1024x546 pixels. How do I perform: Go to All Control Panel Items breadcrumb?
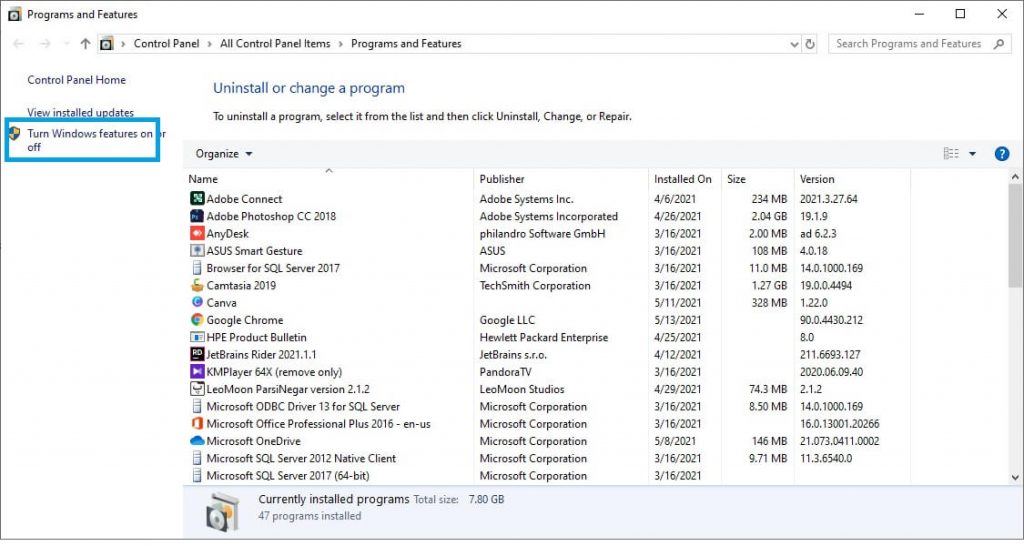coord(275,44)
